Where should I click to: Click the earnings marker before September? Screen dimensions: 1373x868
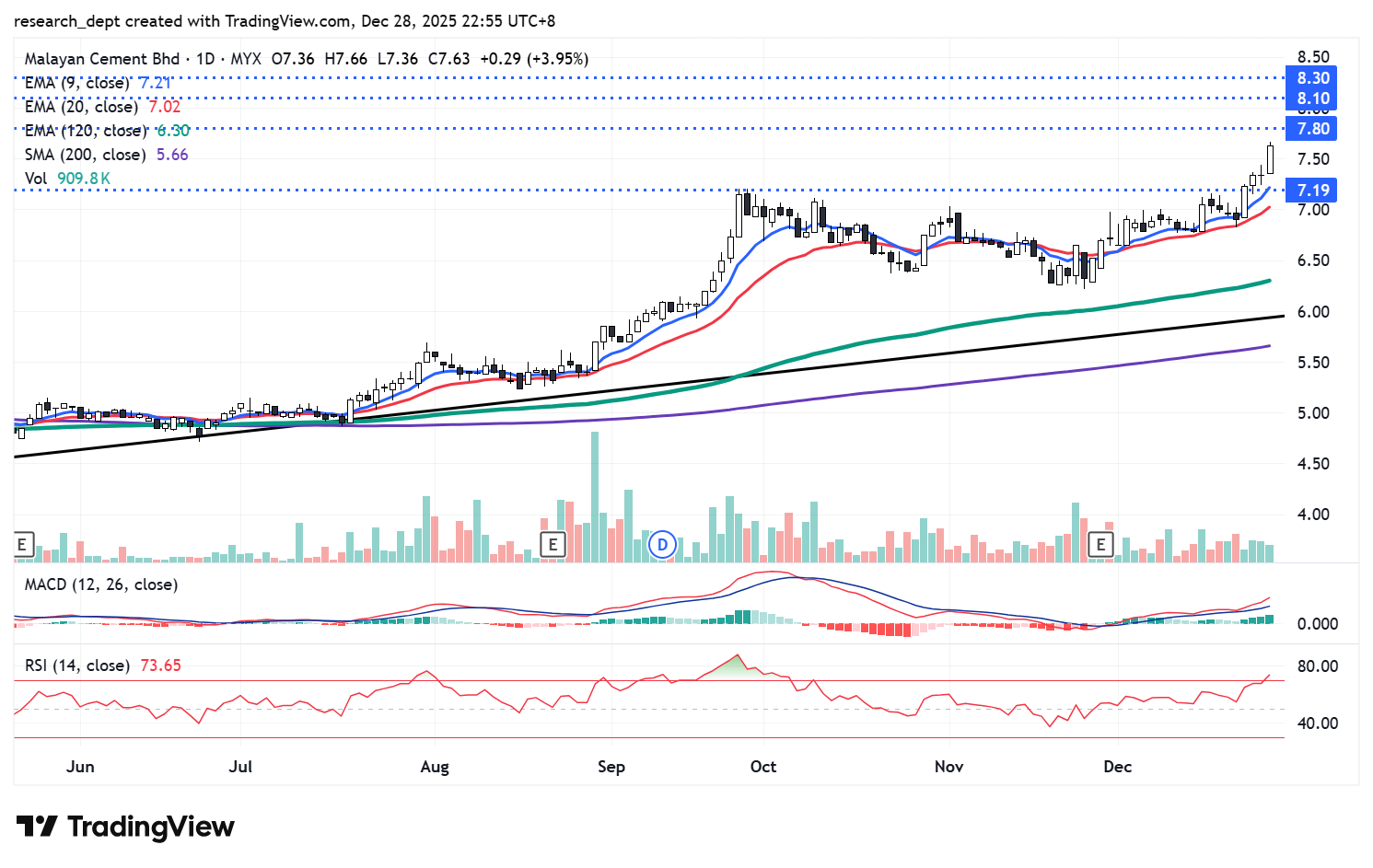click(553, 544)
